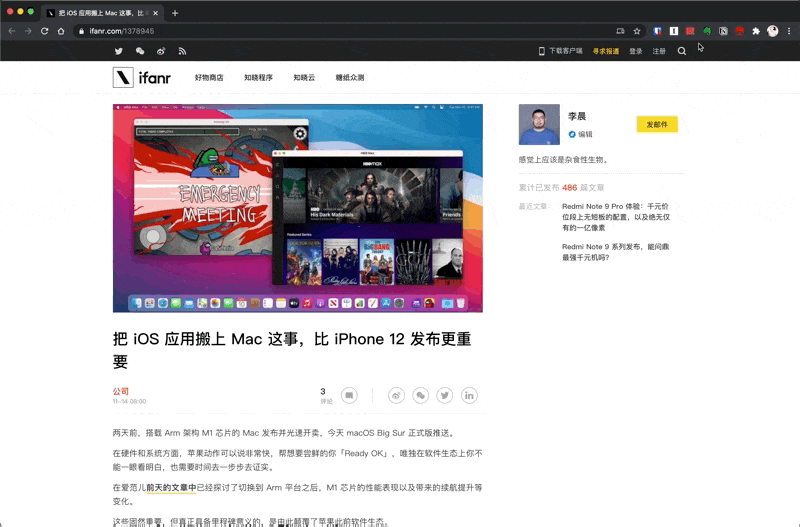Open the Redmi Note 9 Pro 体验 article
The image size is (800, 527).
(616, 217)
